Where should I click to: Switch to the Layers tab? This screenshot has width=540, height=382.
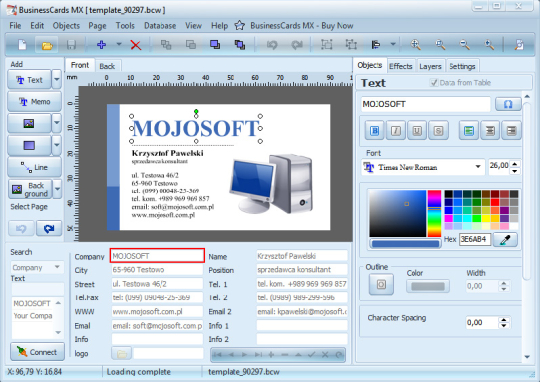pos(430,66)
